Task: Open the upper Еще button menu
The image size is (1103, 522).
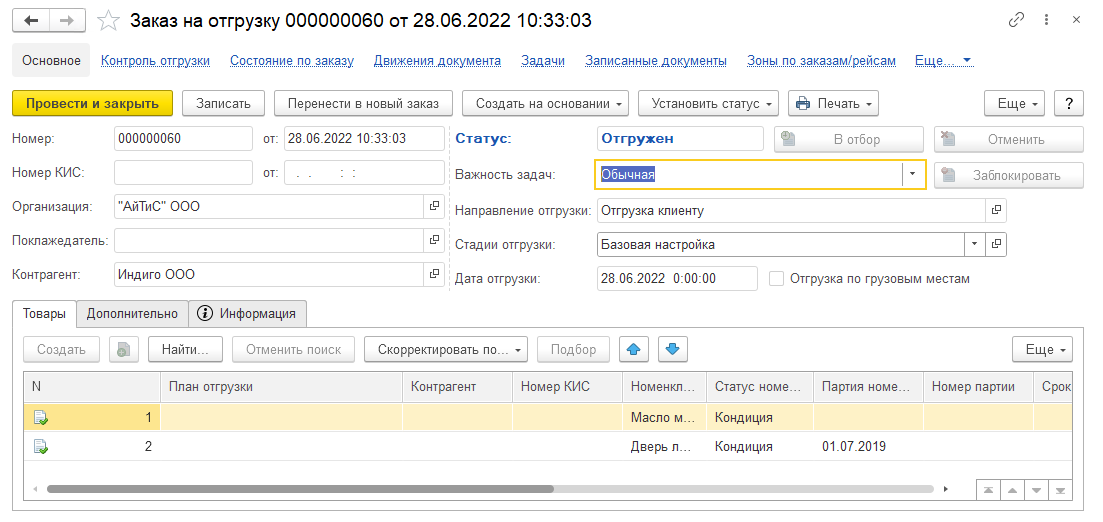Action: tap(1014, 103)
